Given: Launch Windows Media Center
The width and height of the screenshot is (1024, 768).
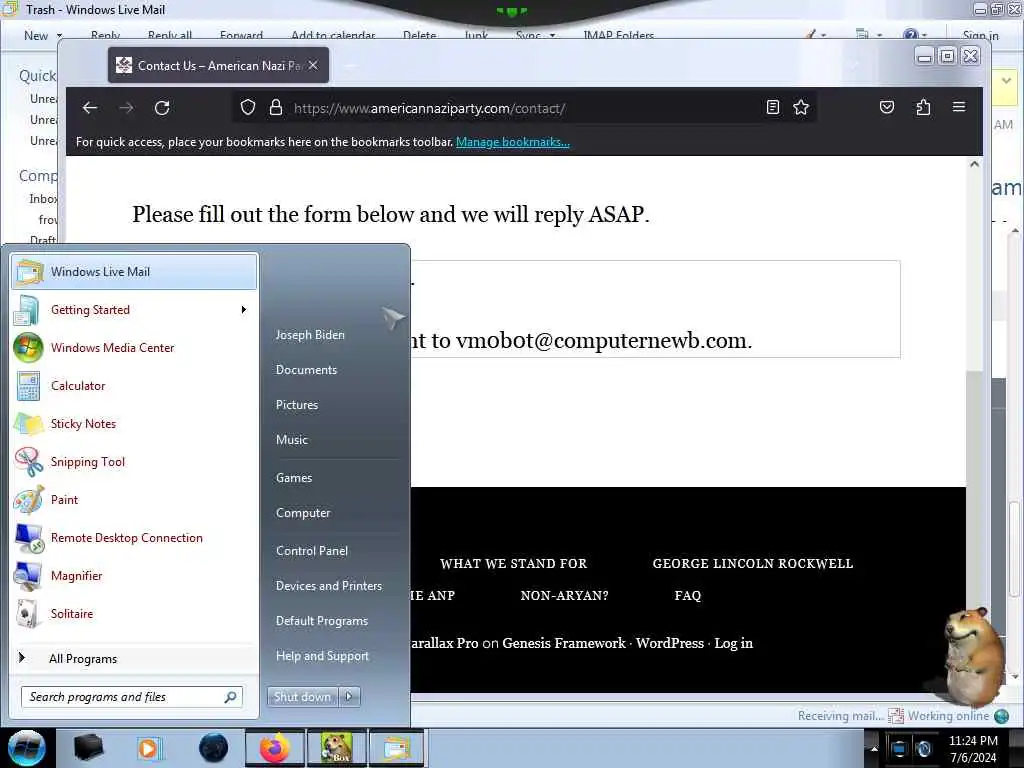Looking at the screenshot, I should (134, 347).
